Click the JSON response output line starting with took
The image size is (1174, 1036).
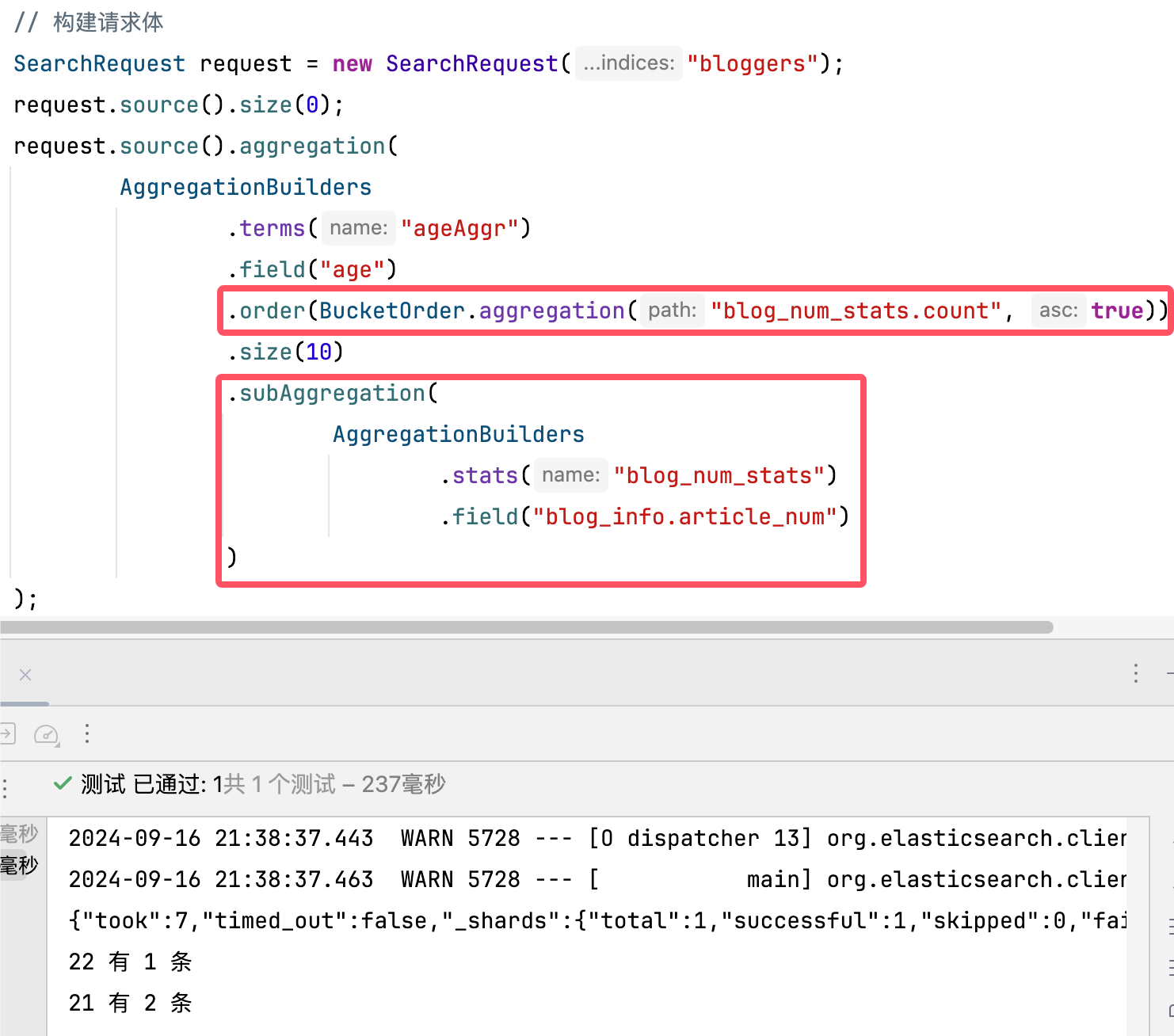[x=597, y=920]
